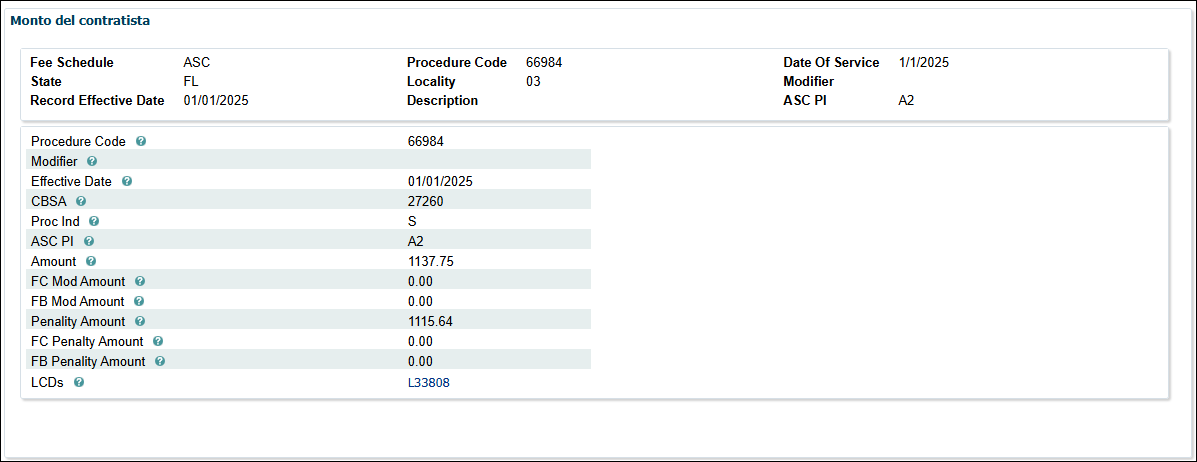The height and width of the screenshot is (462, 1197).
Task: Open the Modifier help tooltip icon
Action: tap(92, 162)
